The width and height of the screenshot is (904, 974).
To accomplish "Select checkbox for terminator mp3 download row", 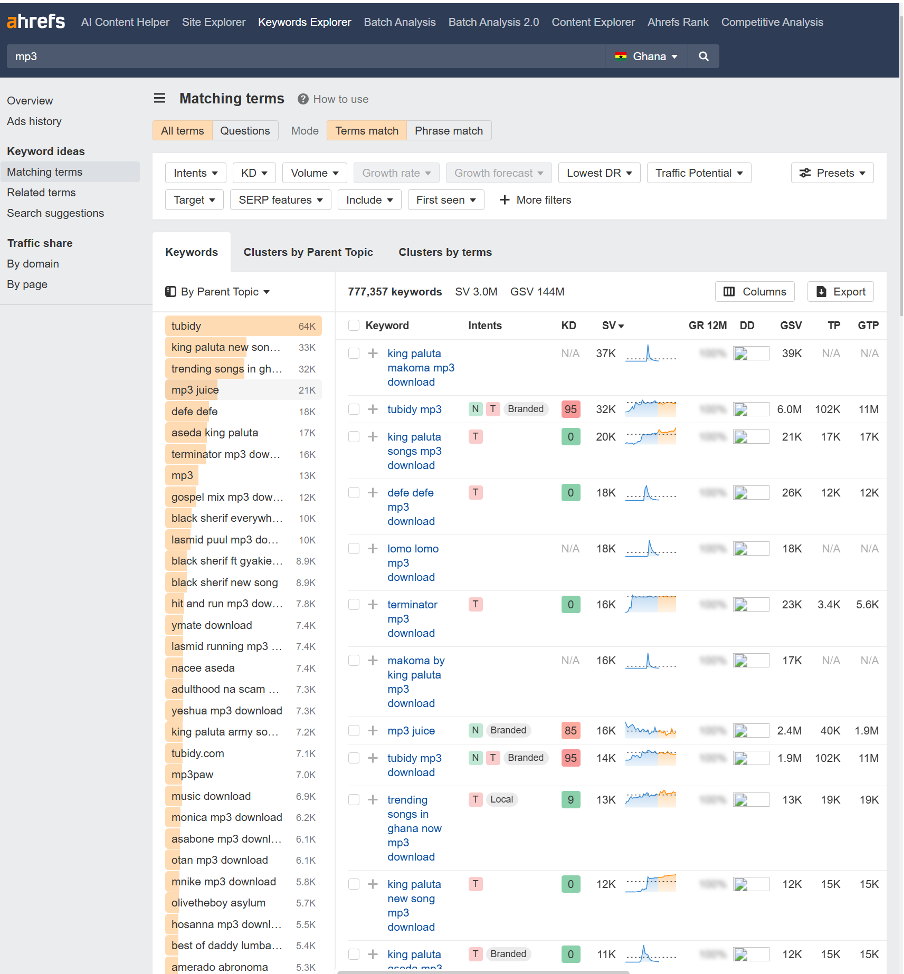I will click(x=353, y=605).
